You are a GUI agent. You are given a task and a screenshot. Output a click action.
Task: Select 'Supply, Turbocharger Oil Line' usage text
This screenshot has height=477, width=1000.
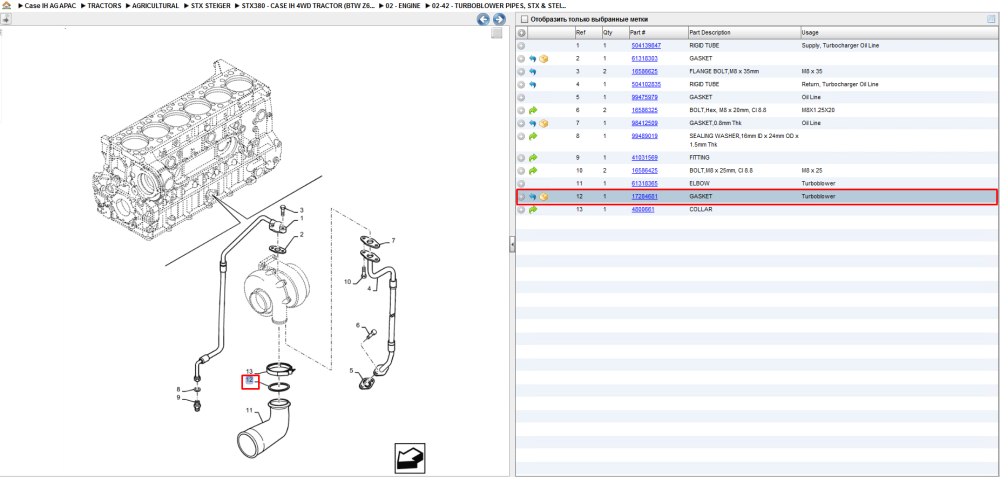(x=840, y=46)
